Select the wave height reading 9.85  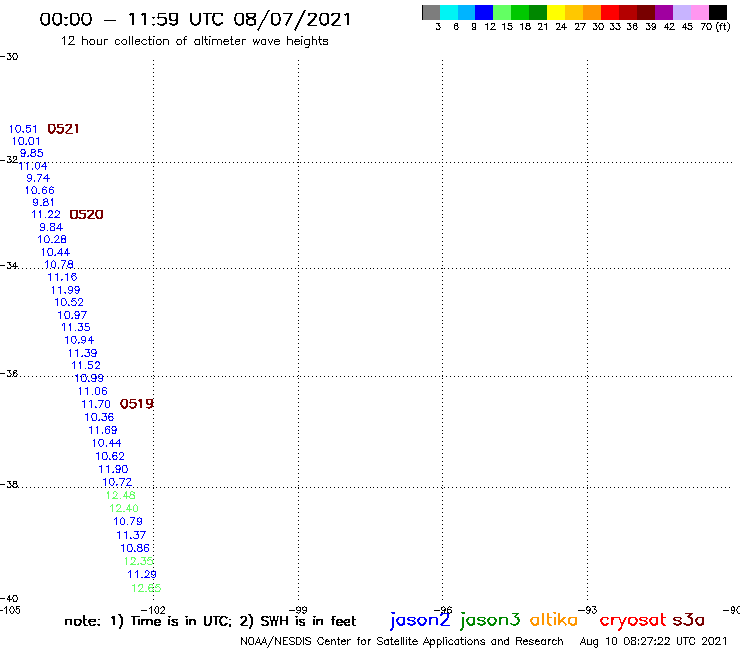coord(32,153)
